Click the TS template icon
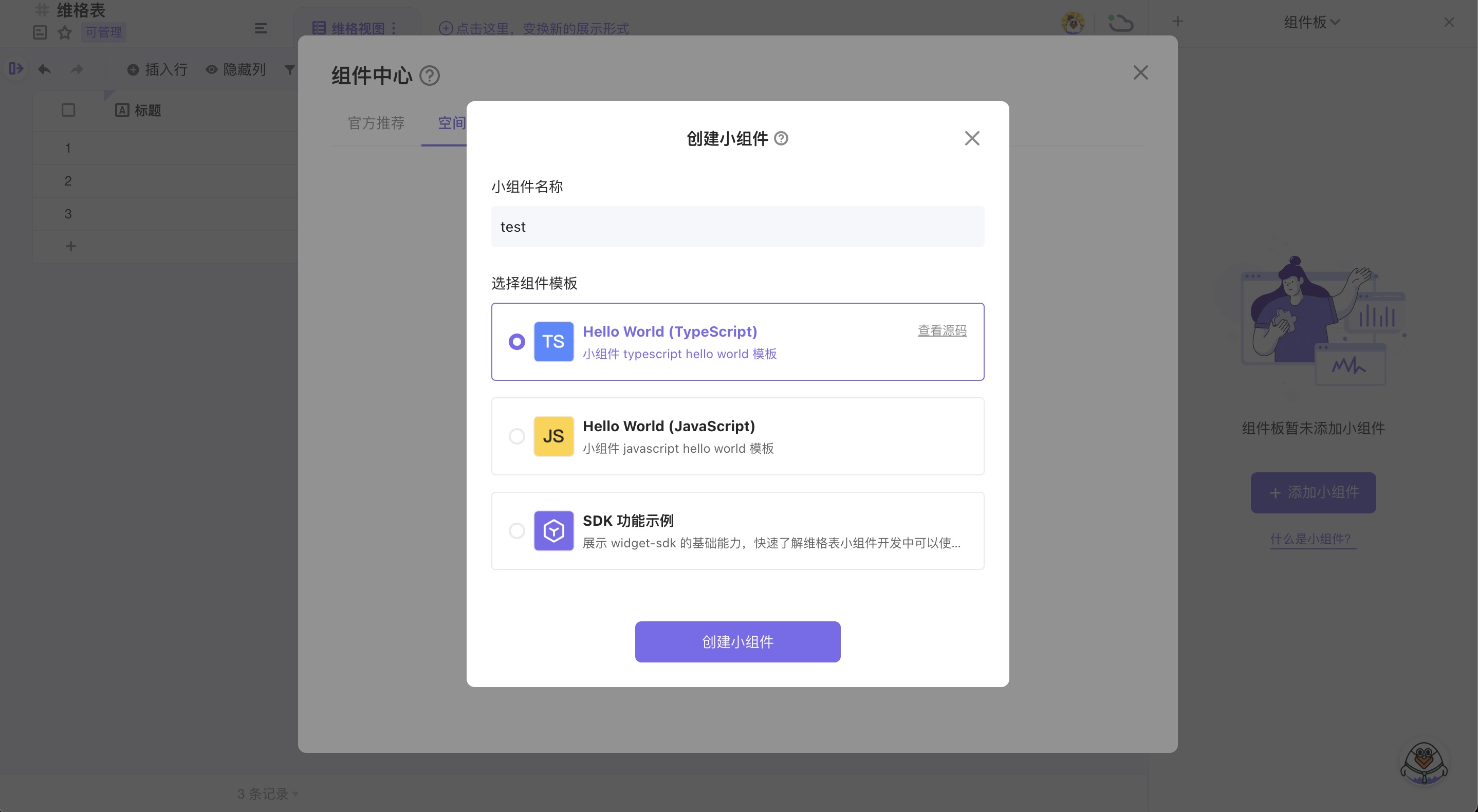 click(553, 341)
